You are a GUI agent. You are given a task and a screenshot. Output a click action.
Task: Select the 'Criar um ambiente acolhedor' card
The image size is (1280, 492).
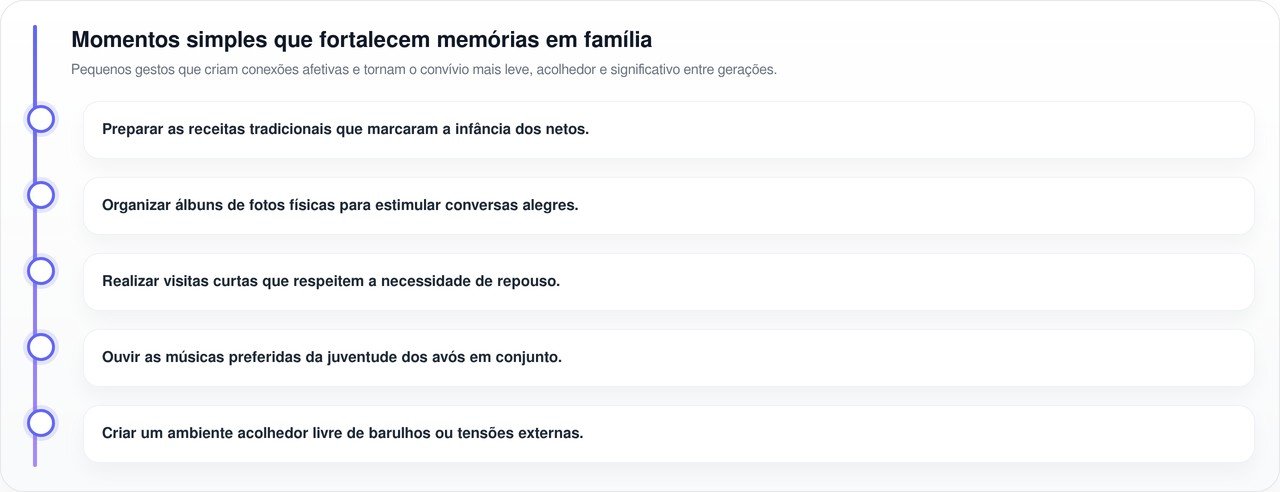[x=668, y=434]
